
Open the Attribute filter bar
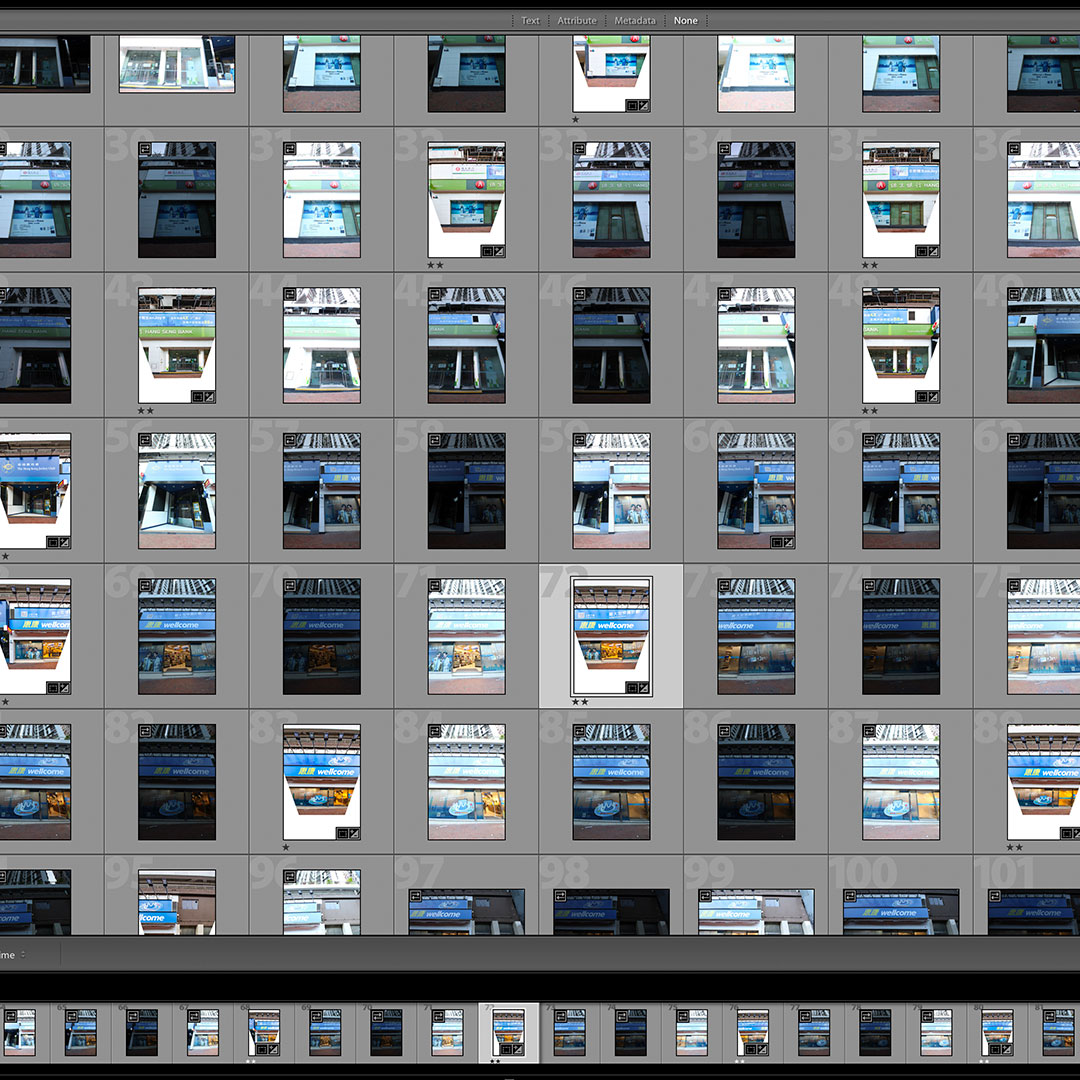pyautogui.click(x=577, y=20)
